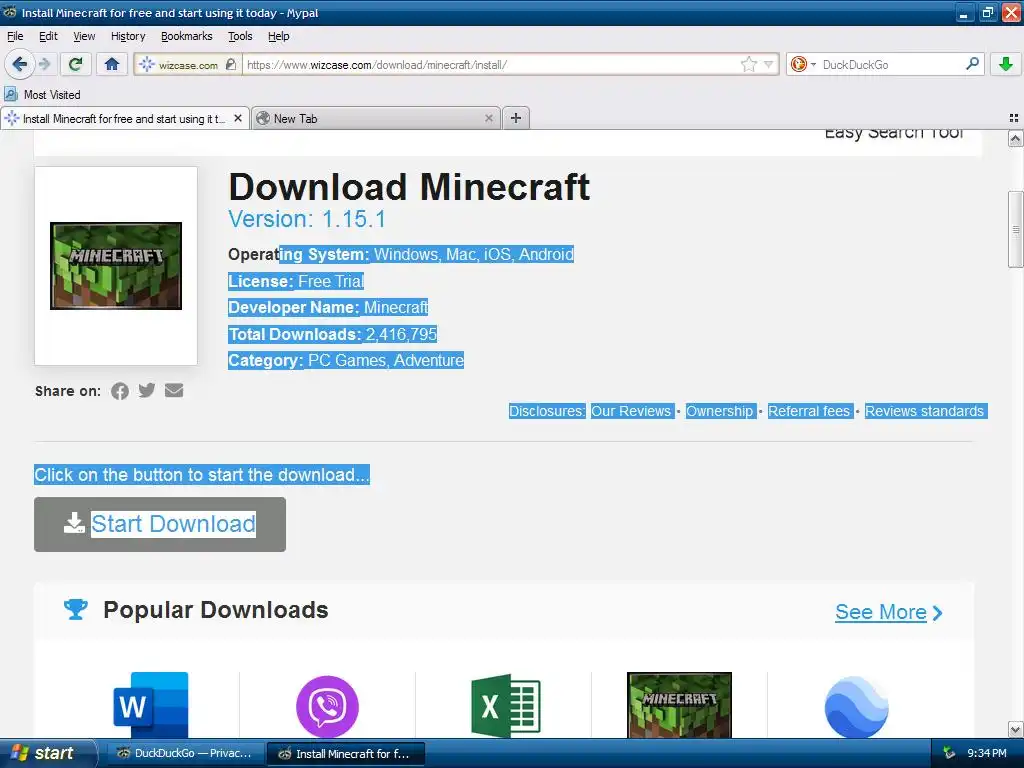Viewport: 1024px width, 768px height.
Task: Click the 9:34 PM taskbar clock
Action: point(987,753)
